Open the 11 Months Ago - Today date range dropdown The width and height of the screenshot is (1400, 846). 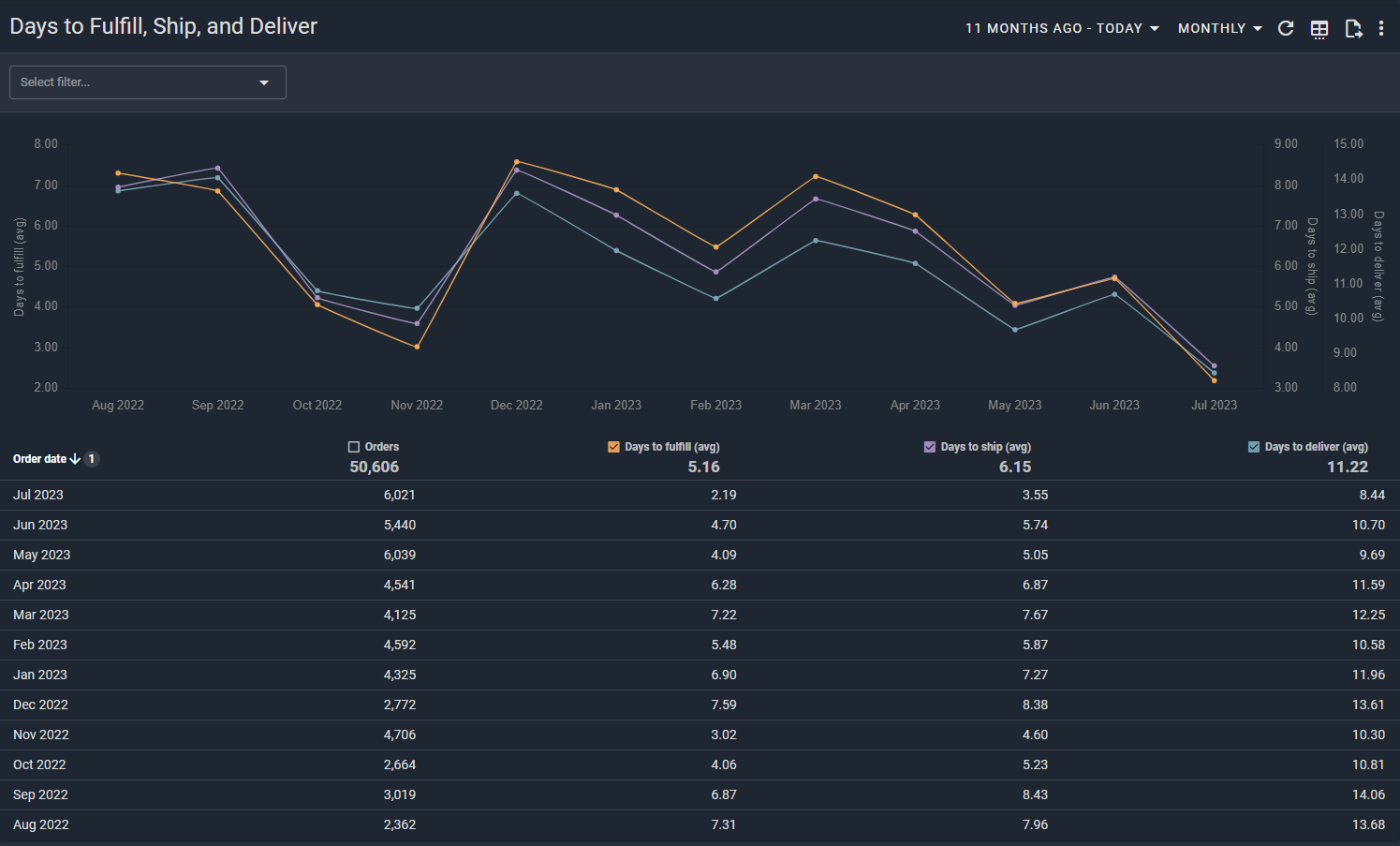[x=1062, y=28]
